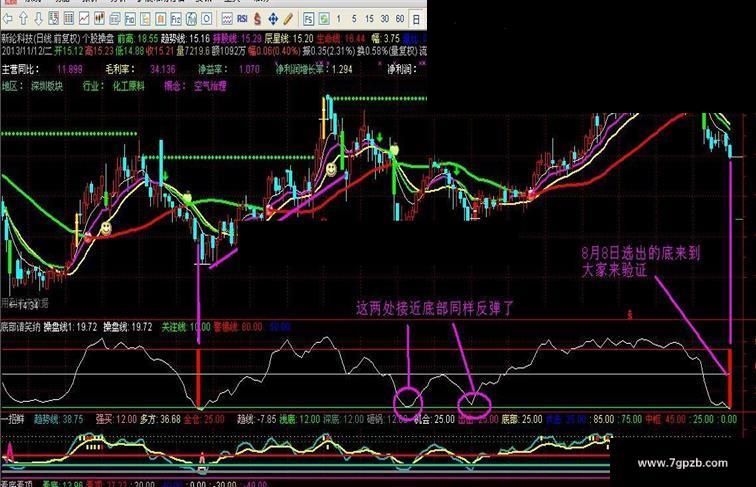Switch to 30-minute period
This screenshot has width=756, height=487.
click(385, 19)
